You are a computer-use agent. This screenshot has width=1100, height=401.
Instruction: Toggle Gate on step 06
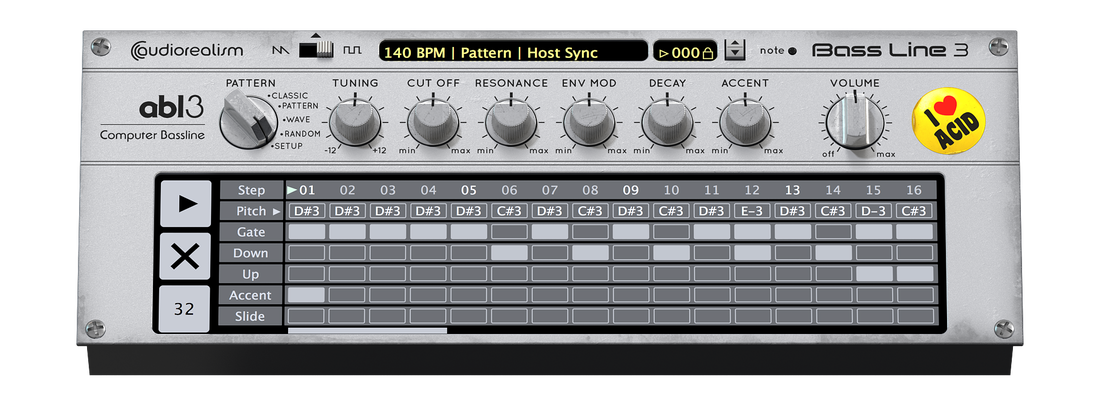pos(509,232)
